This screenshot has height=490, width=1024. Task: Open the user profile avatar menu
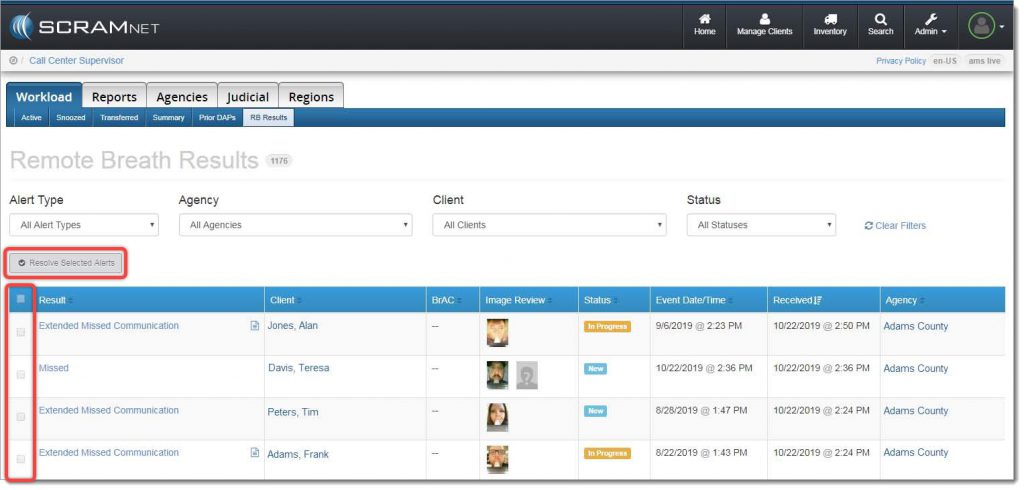980,25
